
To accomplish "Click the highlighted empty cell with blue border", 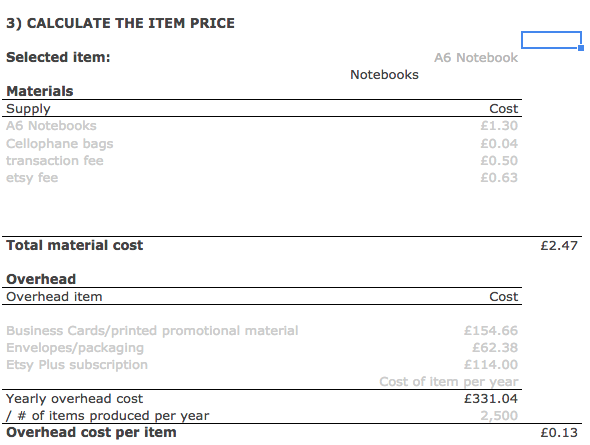I will (x=551, y=40).
